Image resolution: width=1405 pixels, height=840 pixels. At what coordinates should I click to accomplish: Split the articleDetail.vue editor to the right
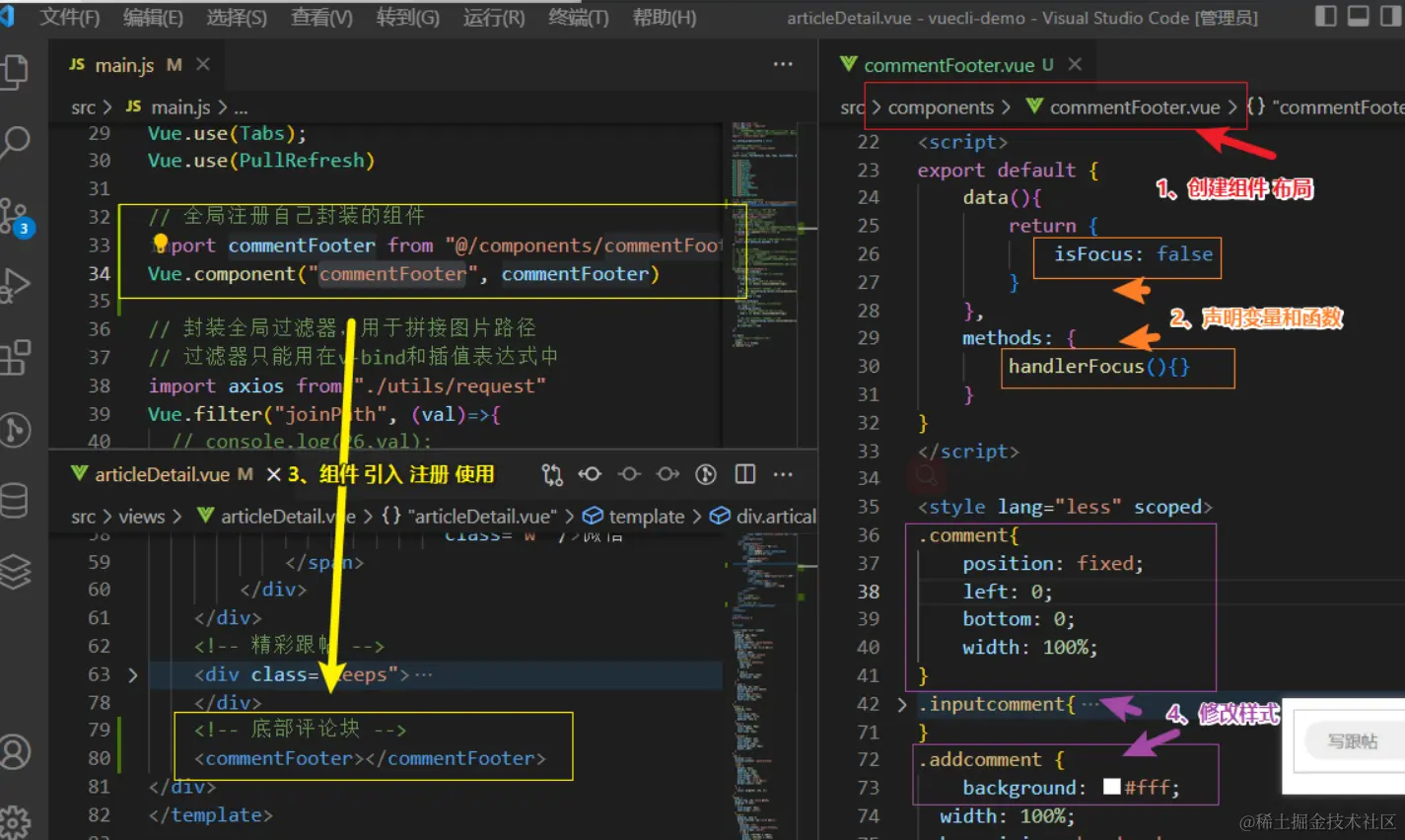tap(745, 474)
